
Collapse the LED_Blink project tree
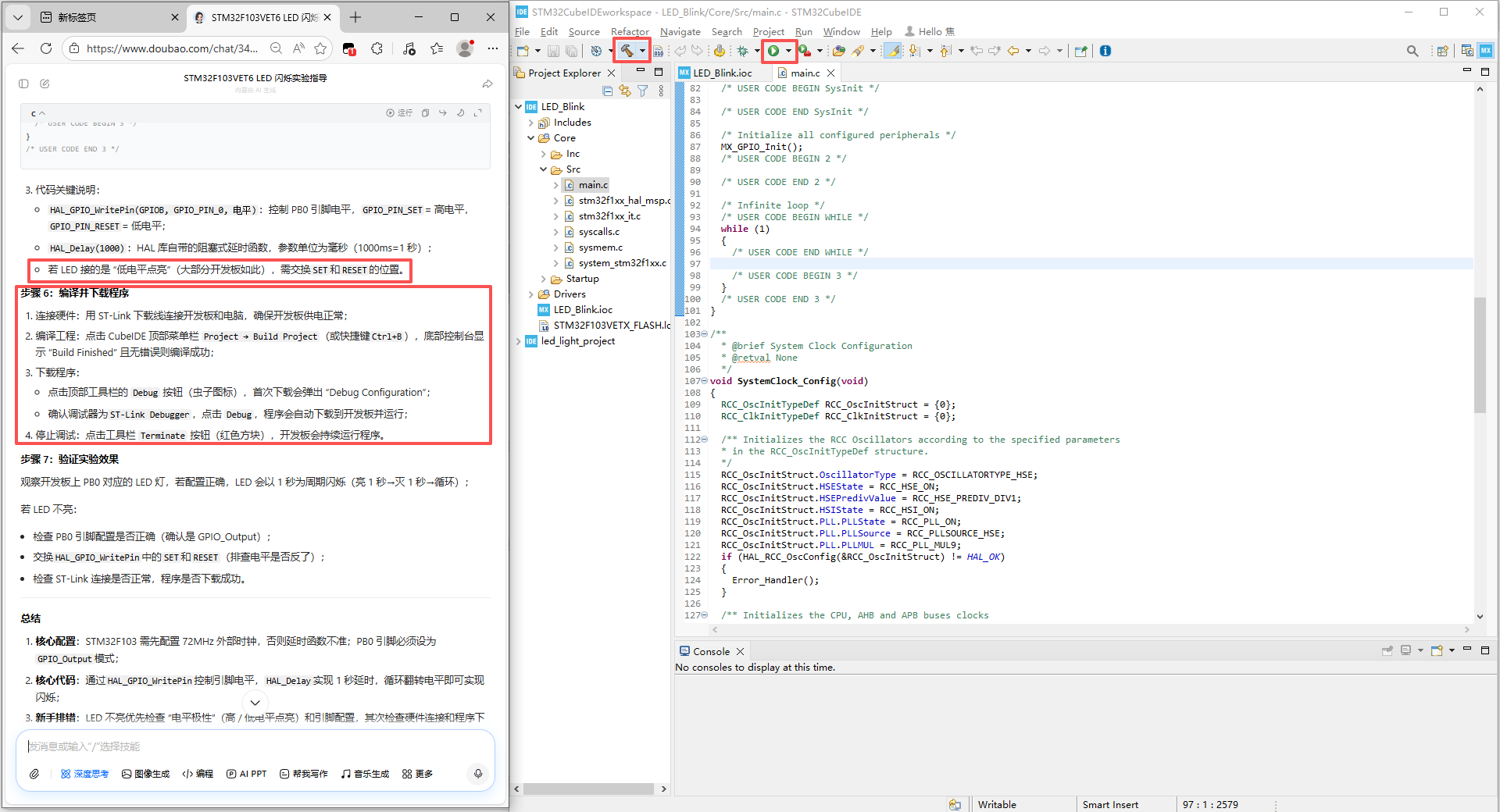click(519, 107)
